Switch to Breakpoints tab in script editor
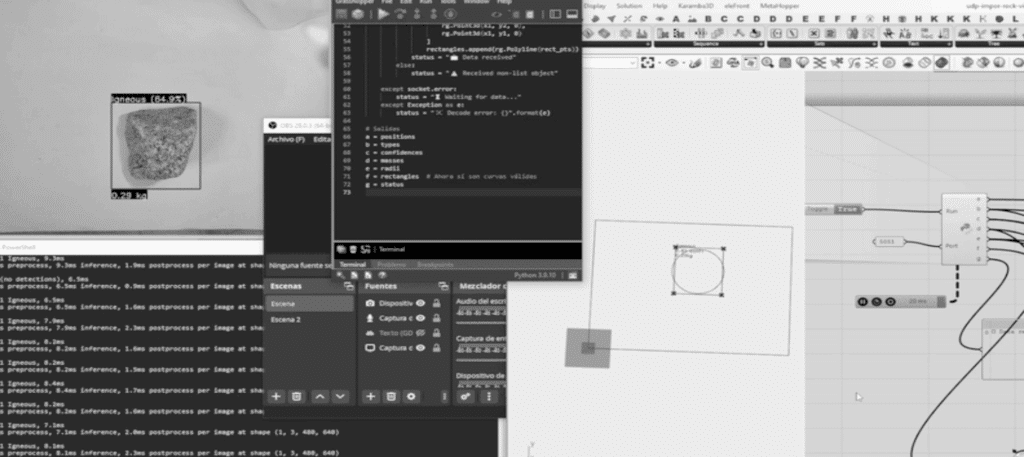Screen dimensions: 1024x457 (434, 264)
